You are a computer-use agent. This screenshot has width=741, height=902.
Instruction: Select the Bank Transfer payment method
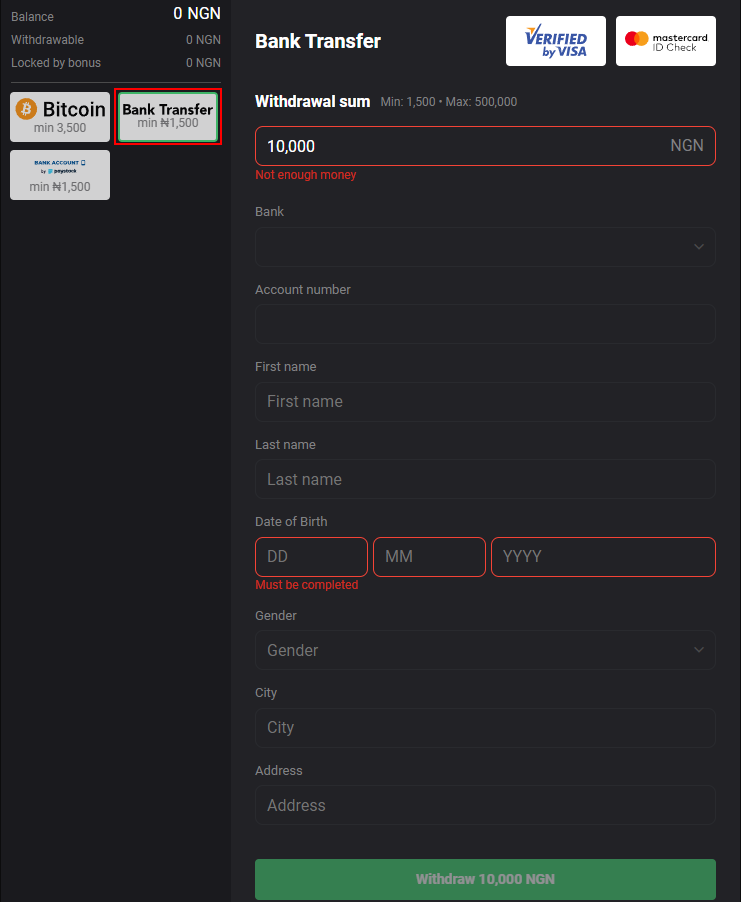pos(167,116)
